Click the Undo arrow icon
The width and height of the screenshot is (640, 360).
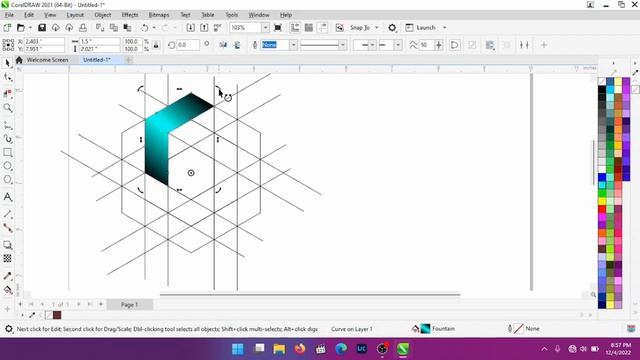[144, 27]
